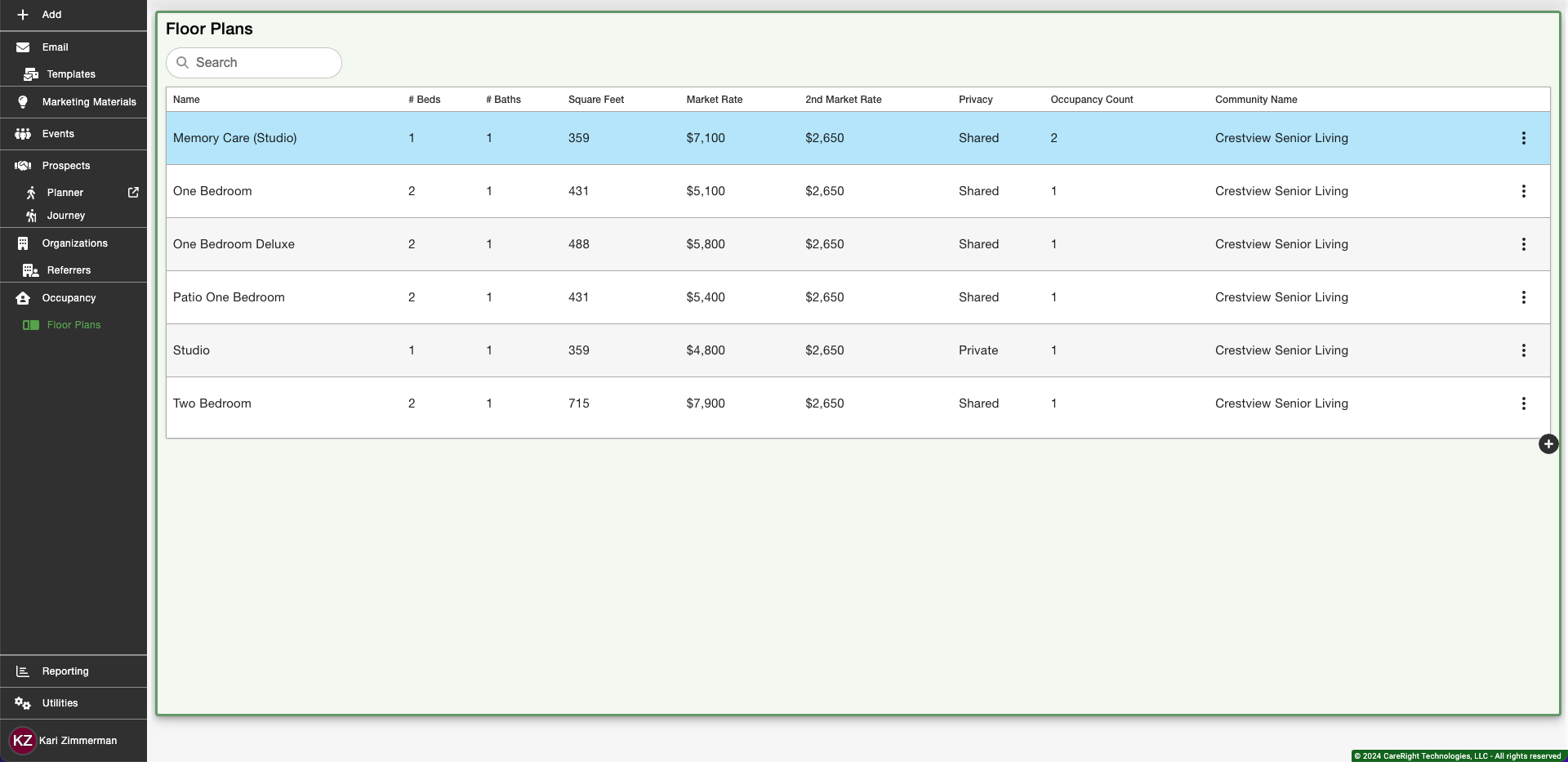
Task: Open Referrers section in sidebar
Action: [69, 270]
